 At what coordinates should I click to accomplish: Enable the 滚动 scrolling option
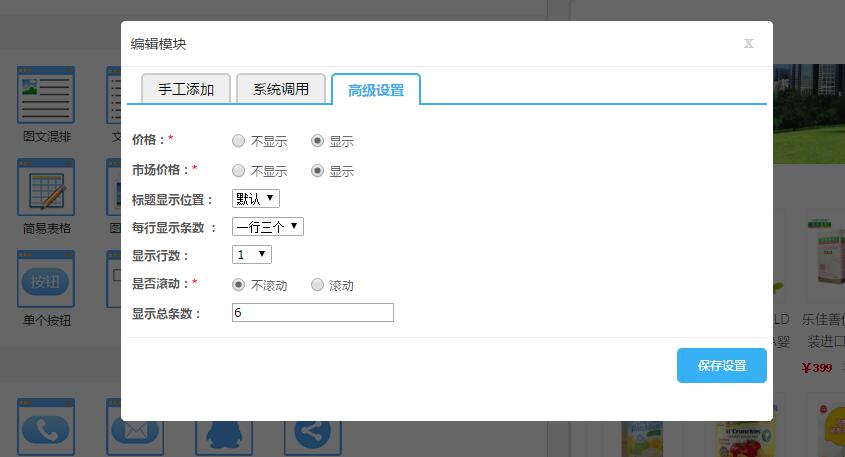(317, 285)
